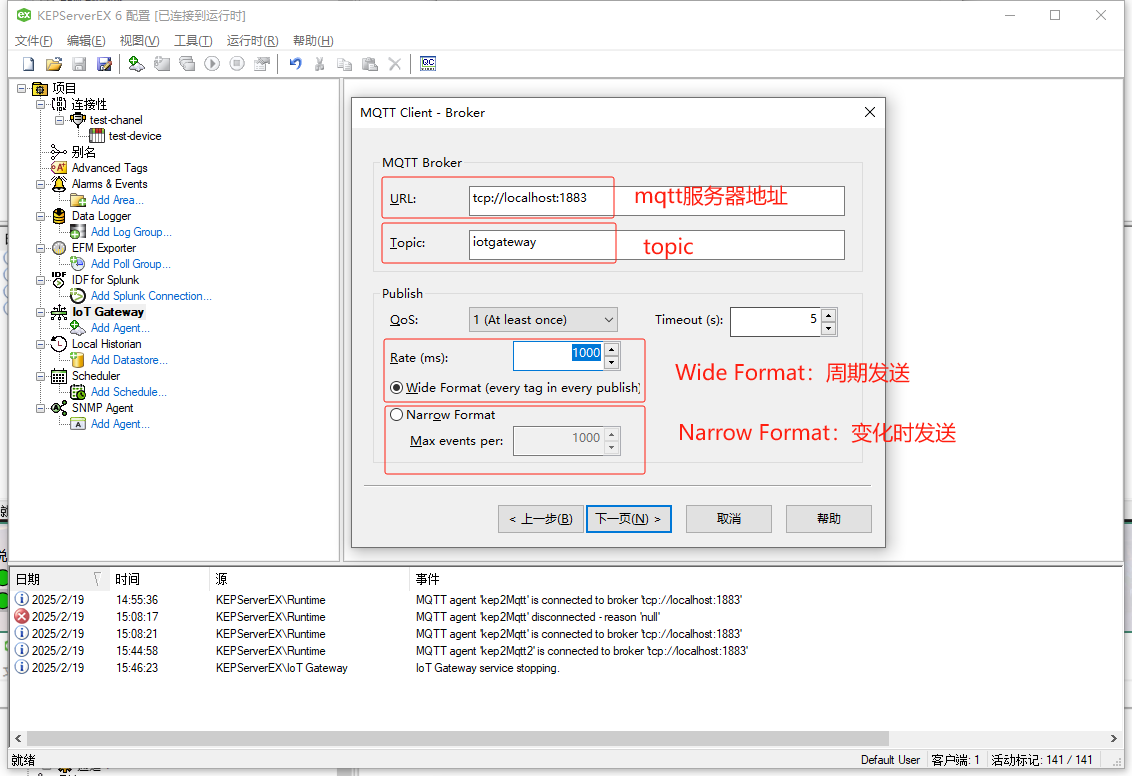Click the blue Undo arrow icon
Image resolution: width=1132 pixels, height=776 pixels.
pos(295,64)
